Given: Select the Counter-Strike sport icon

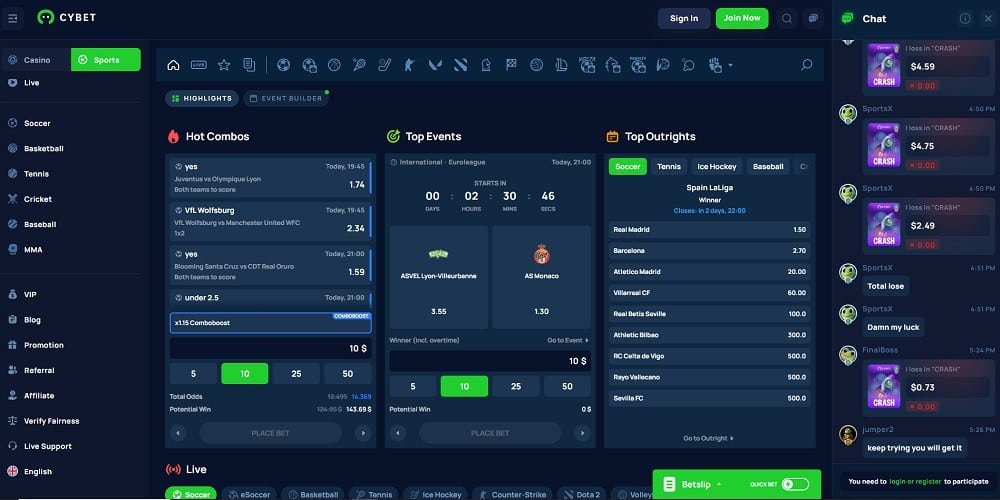Looking at the screenshot, I should (409, 65).
